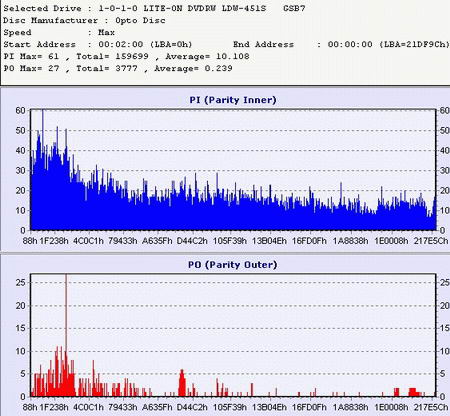Click the 16FD0Fh label under PO chart
The image size is (450, 416).
tap(309, 407)
